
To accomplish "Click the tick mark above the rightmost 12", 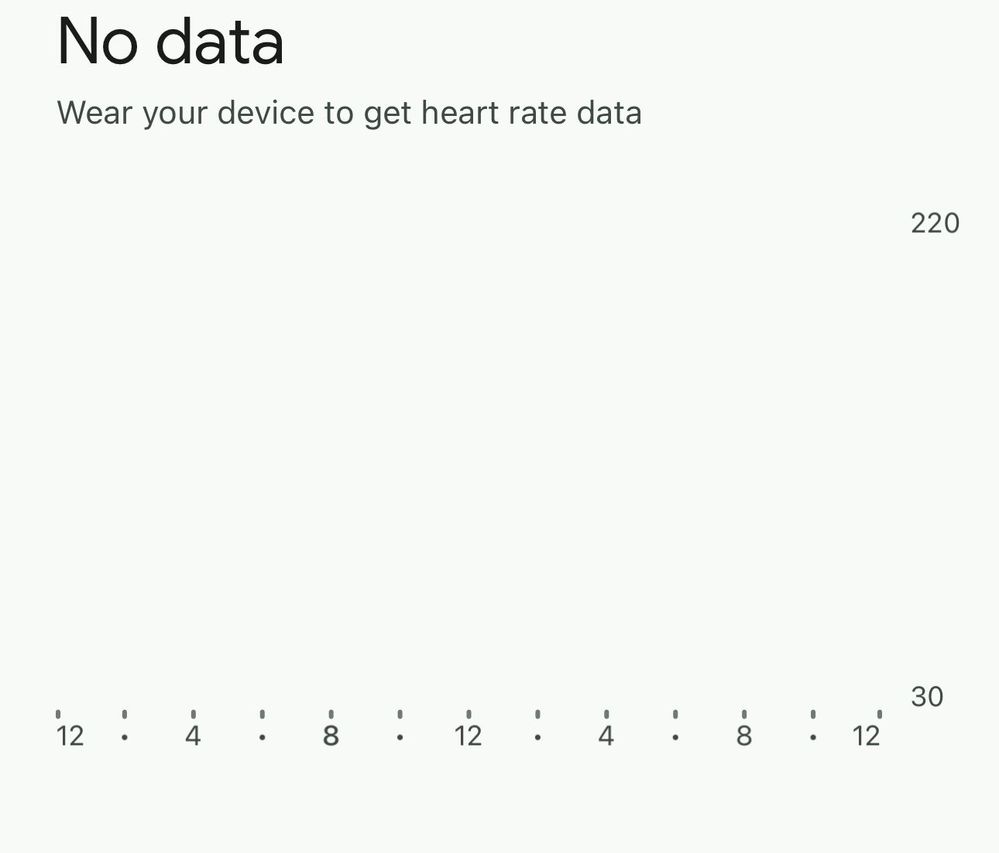I will (x=880, y=714).
